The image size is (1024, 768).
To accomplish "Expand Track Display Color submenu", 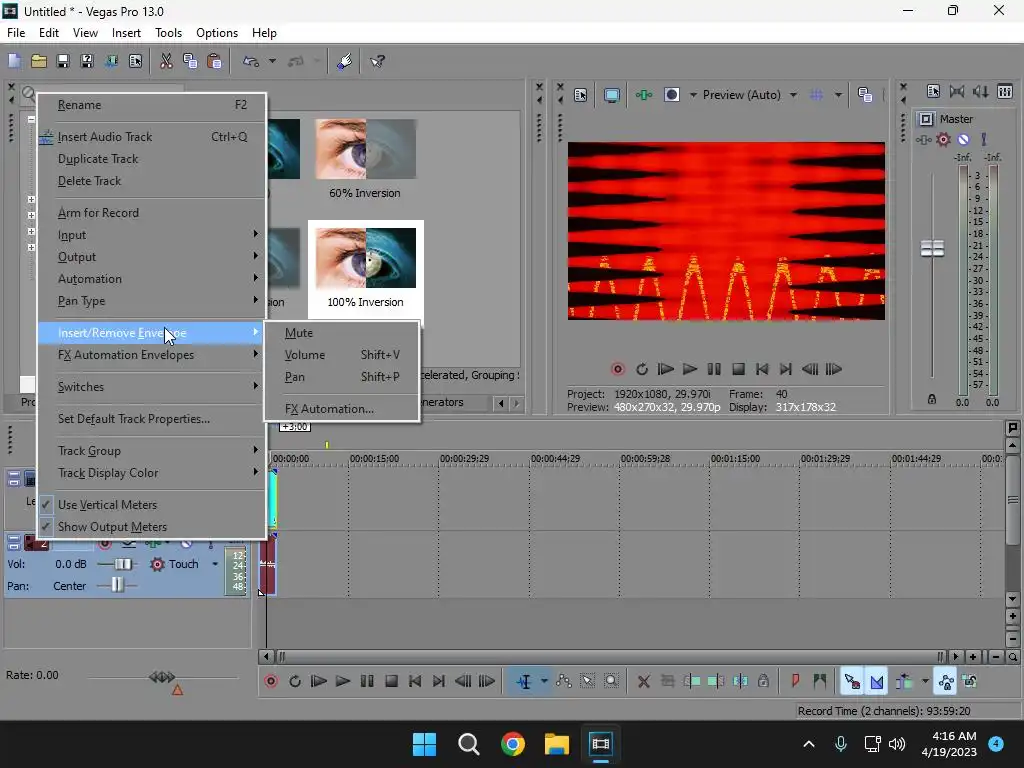I will click(152, 473).
